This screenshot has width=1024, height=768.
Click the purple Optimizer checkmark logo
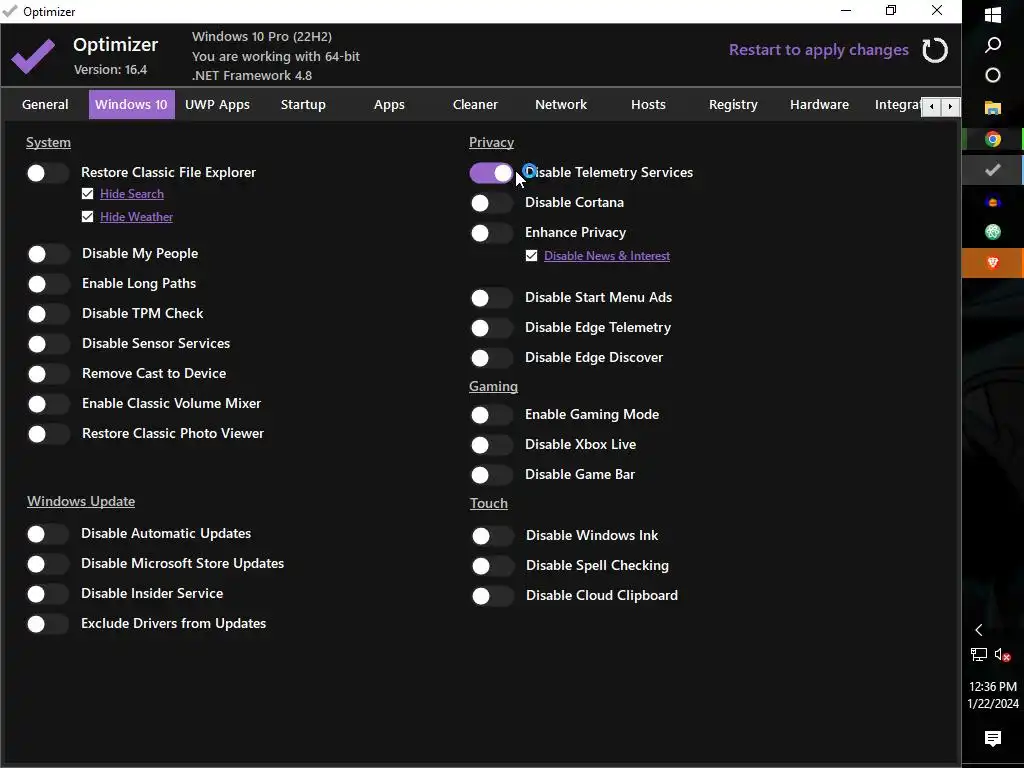[x=33, y=56]
